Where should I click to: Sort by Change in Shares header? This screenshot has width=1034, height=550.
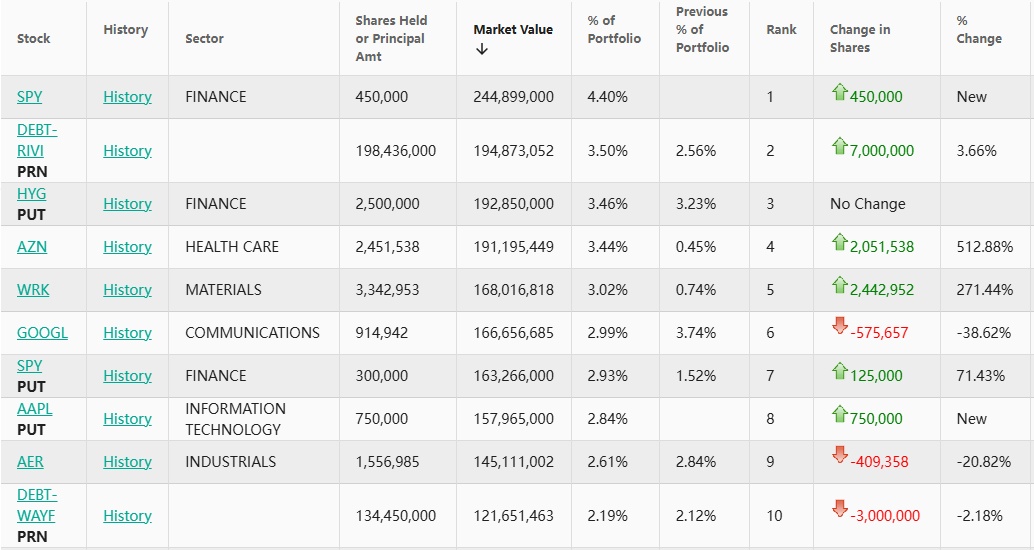(x=859, y=38)
